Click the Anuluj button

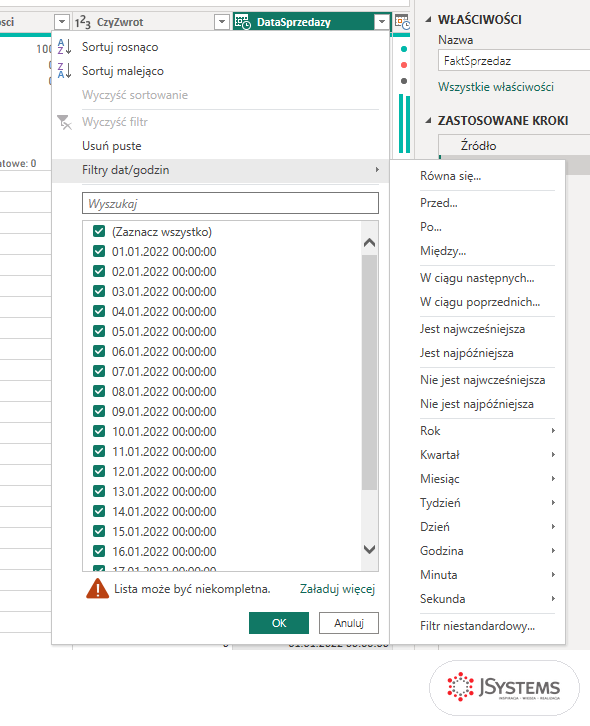click(349, 623)
